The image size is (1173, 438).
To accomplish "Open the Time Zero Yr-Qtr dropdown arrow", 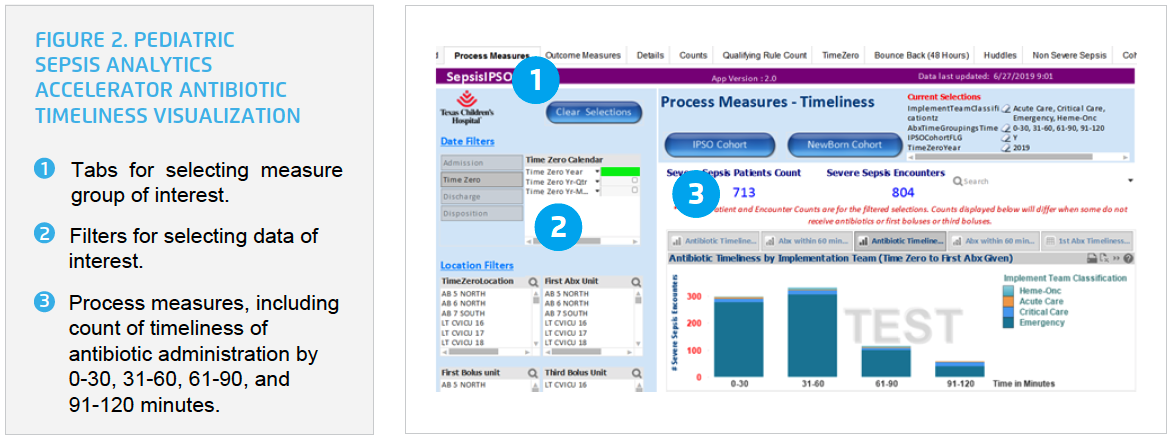I will click(598, 180).
